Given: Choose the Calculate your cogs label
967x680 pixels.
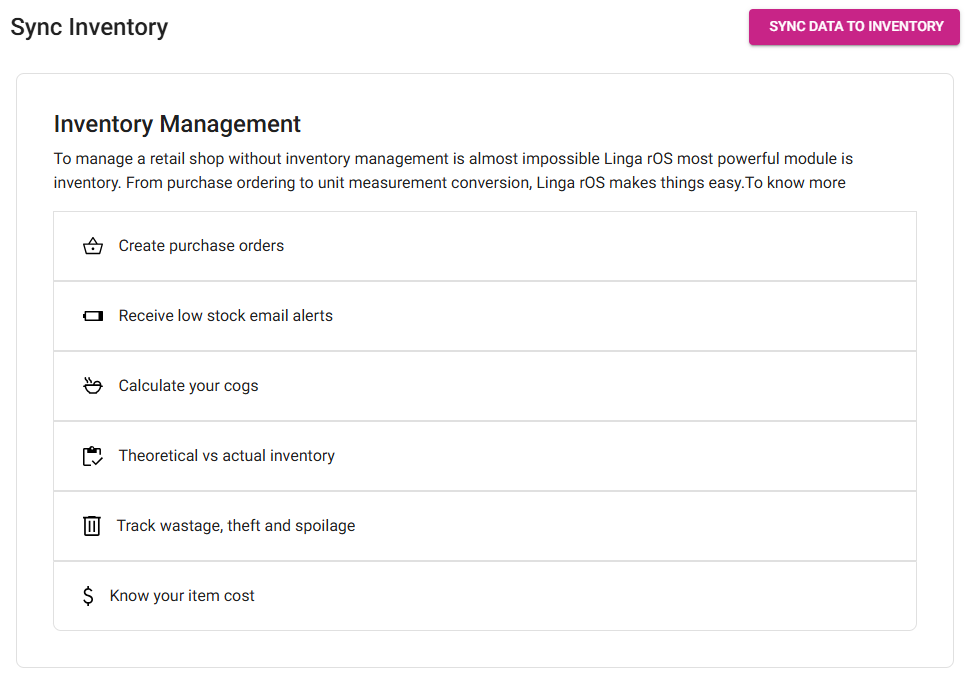Looking at the screenshot, I should pyautogui.click(x=188, y=386).
